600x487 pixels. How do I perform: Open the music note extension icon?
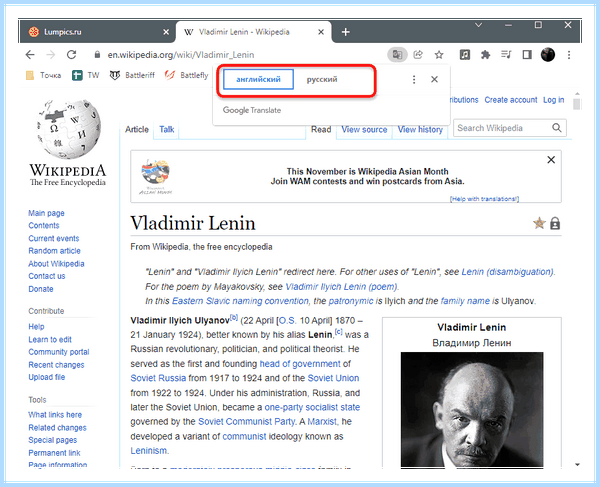pyautogui.click(x=465, y=55)
